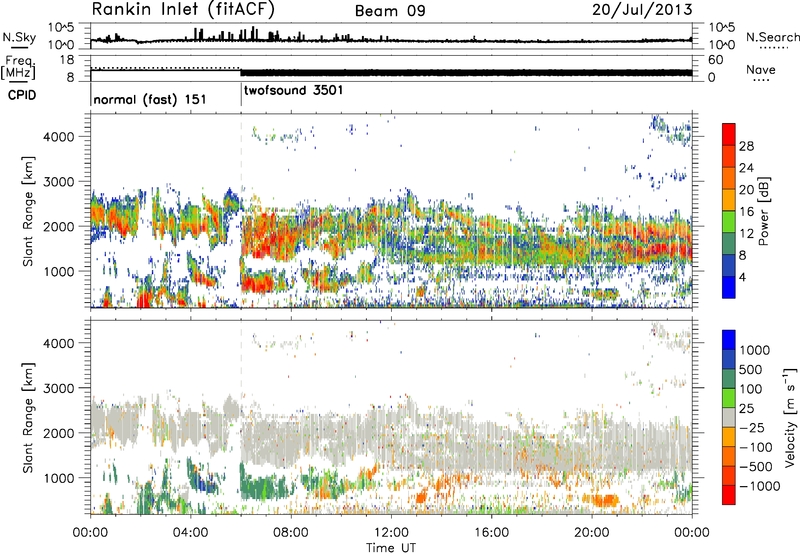Click the red top of the power colorbar
Viewport: 800px width, 554px height.
[x=729, y=132]
